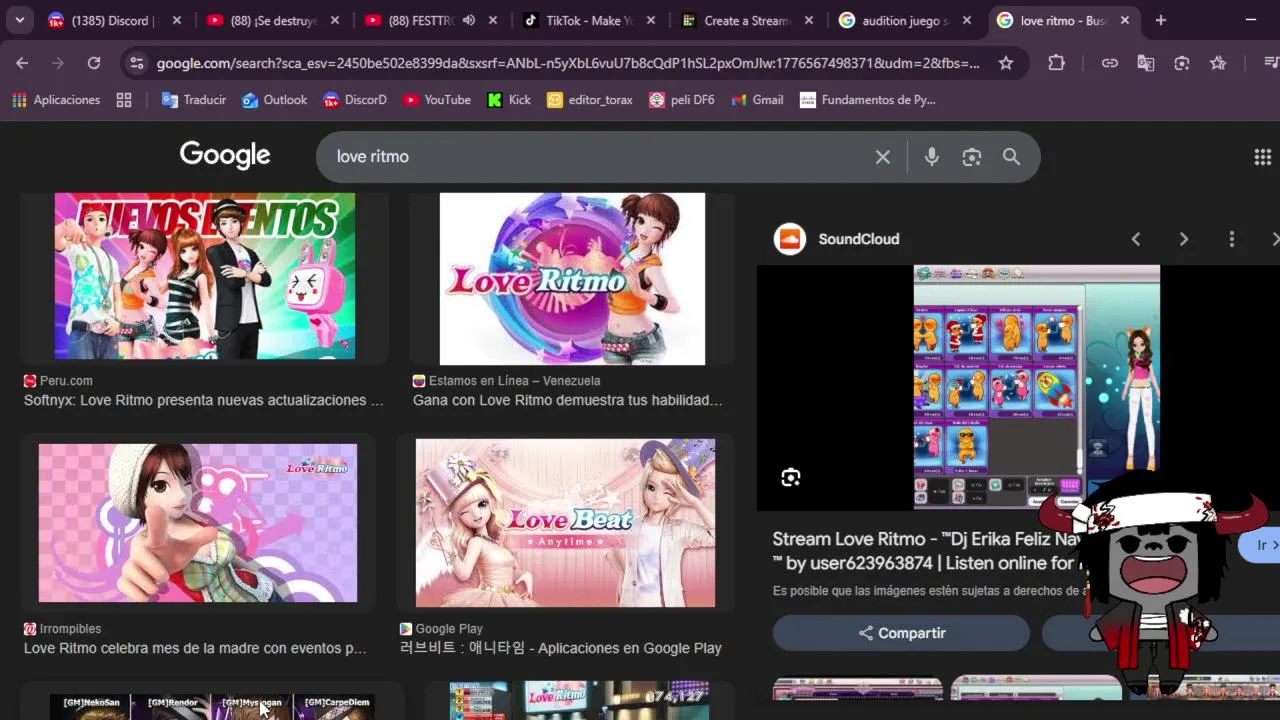Open the Google Lens toolbar icon
This screenshot has height=720, width=1280.
point(1182,63)
